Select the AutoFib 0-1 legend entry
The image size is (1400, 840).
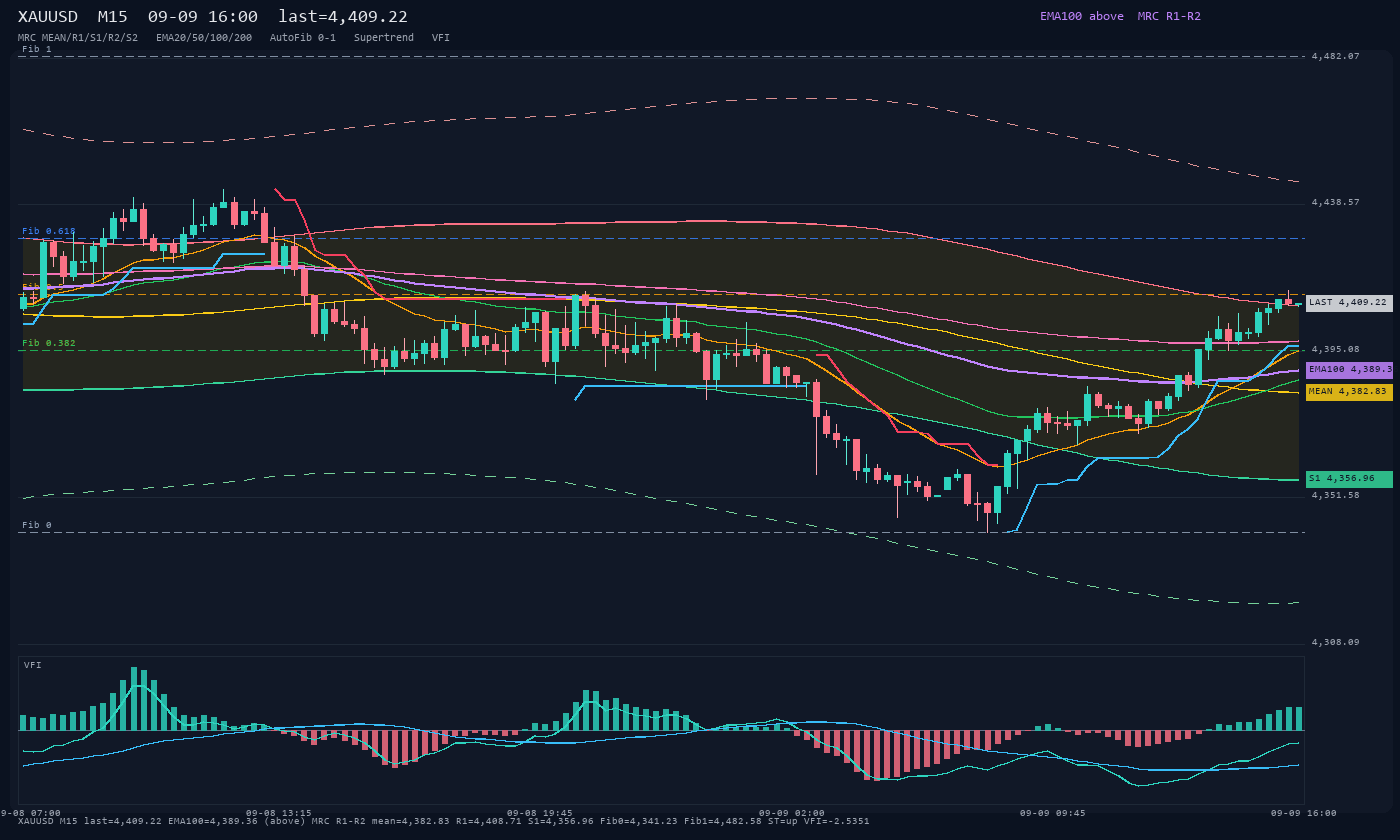click(x=303, y=38)
